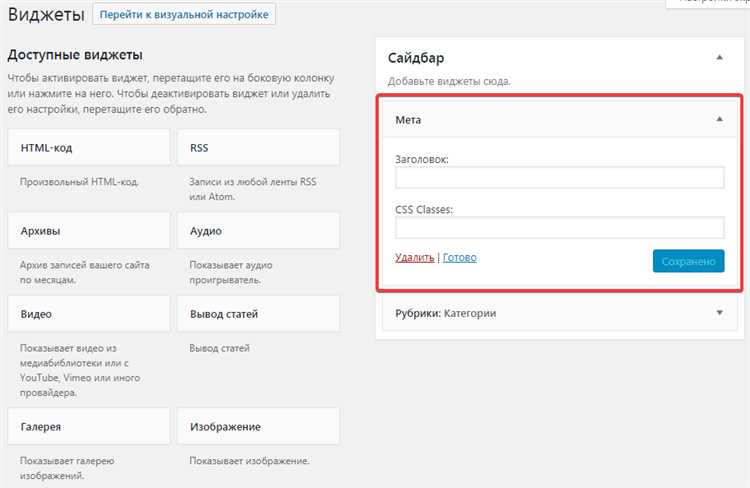
Task: Select the Видео widget
Action: point(89,314)
